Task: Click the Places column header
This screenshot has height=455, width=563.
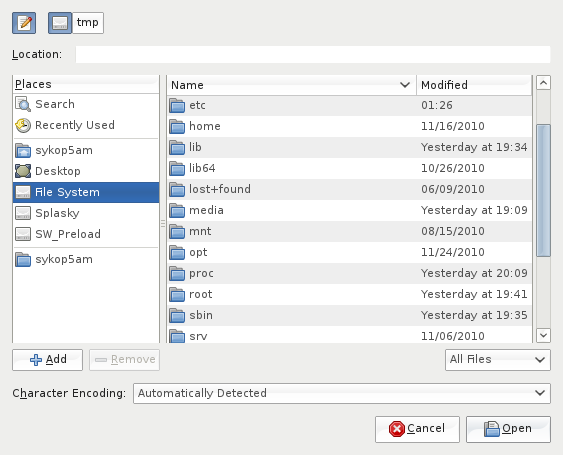Action: (86, 84)
